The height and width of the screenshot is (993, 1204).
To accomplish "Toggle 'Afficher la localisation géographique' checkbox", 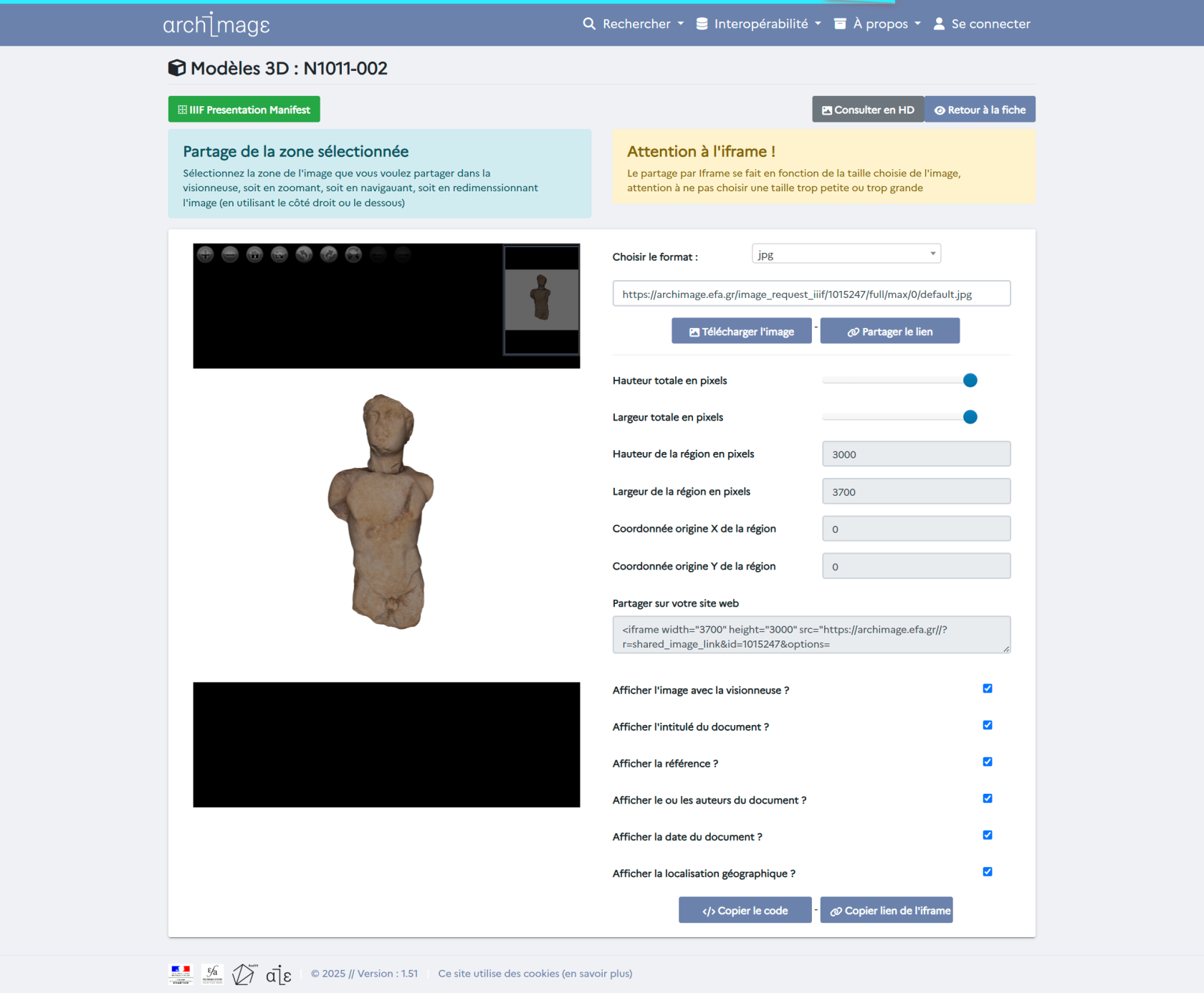I will (988, 872).
